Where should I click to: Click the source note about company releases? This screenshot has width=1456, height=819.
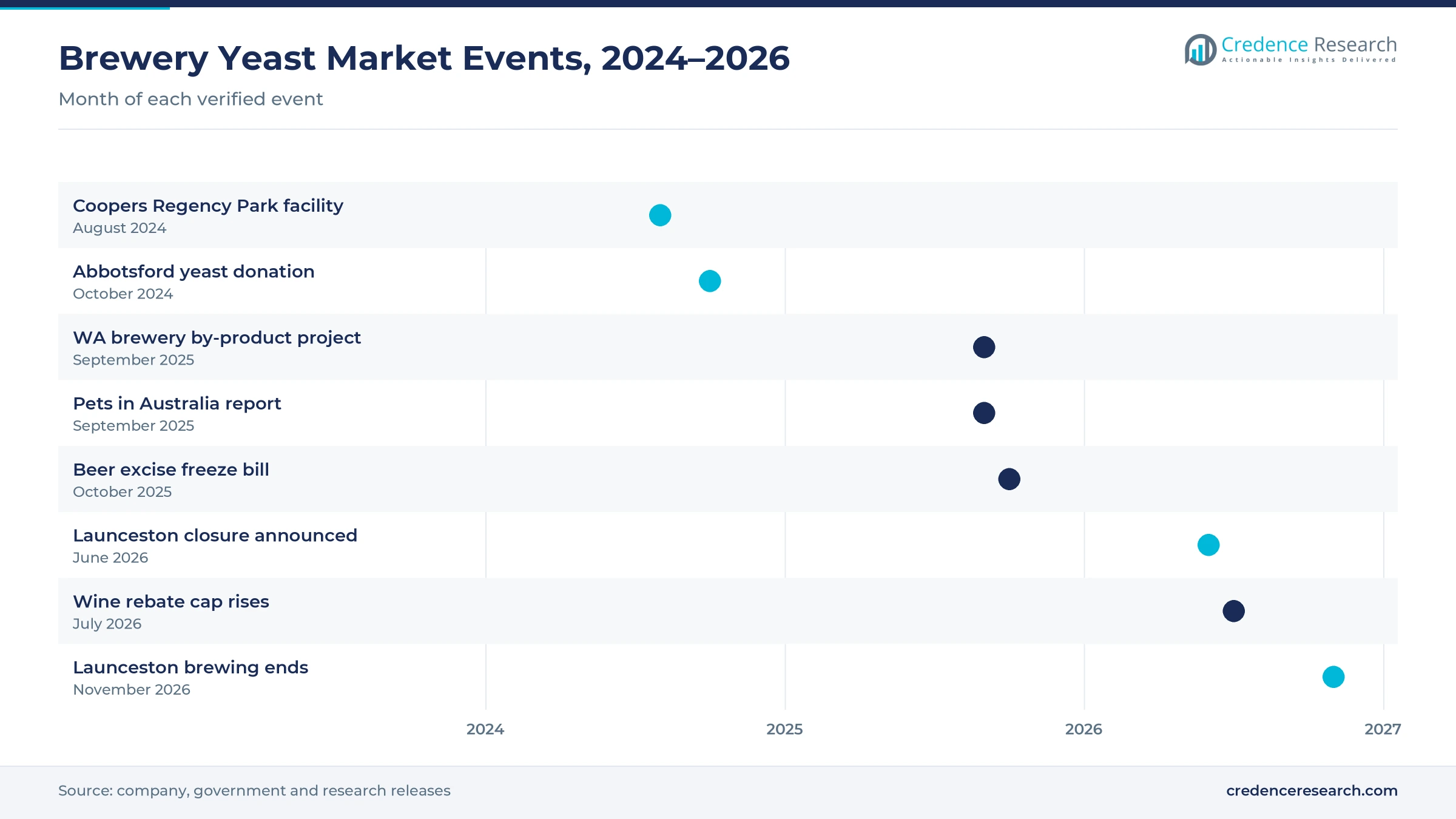click(x=254, y=790)
